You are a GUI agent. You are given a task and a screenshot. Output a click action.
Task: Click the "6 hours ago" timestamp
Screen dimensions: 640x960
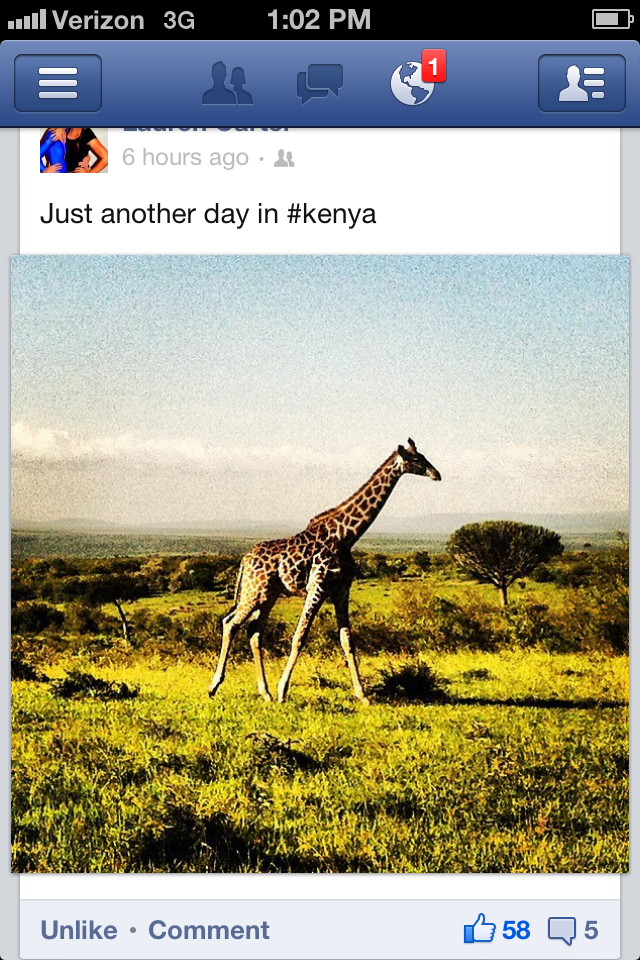click(x=185, y=158)
